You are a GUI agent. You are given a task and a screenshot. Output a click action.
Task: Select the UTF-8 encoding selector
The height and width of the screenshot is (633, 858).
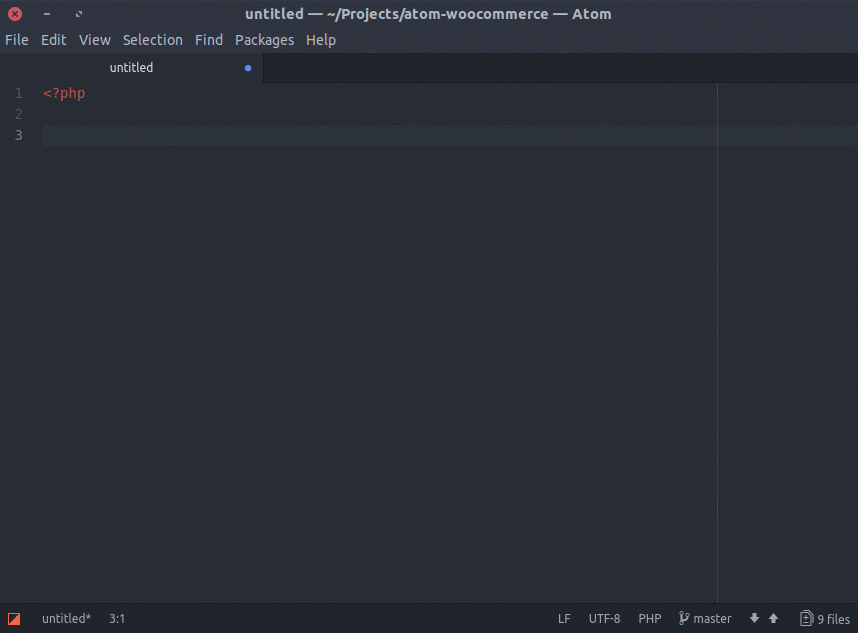604,619
